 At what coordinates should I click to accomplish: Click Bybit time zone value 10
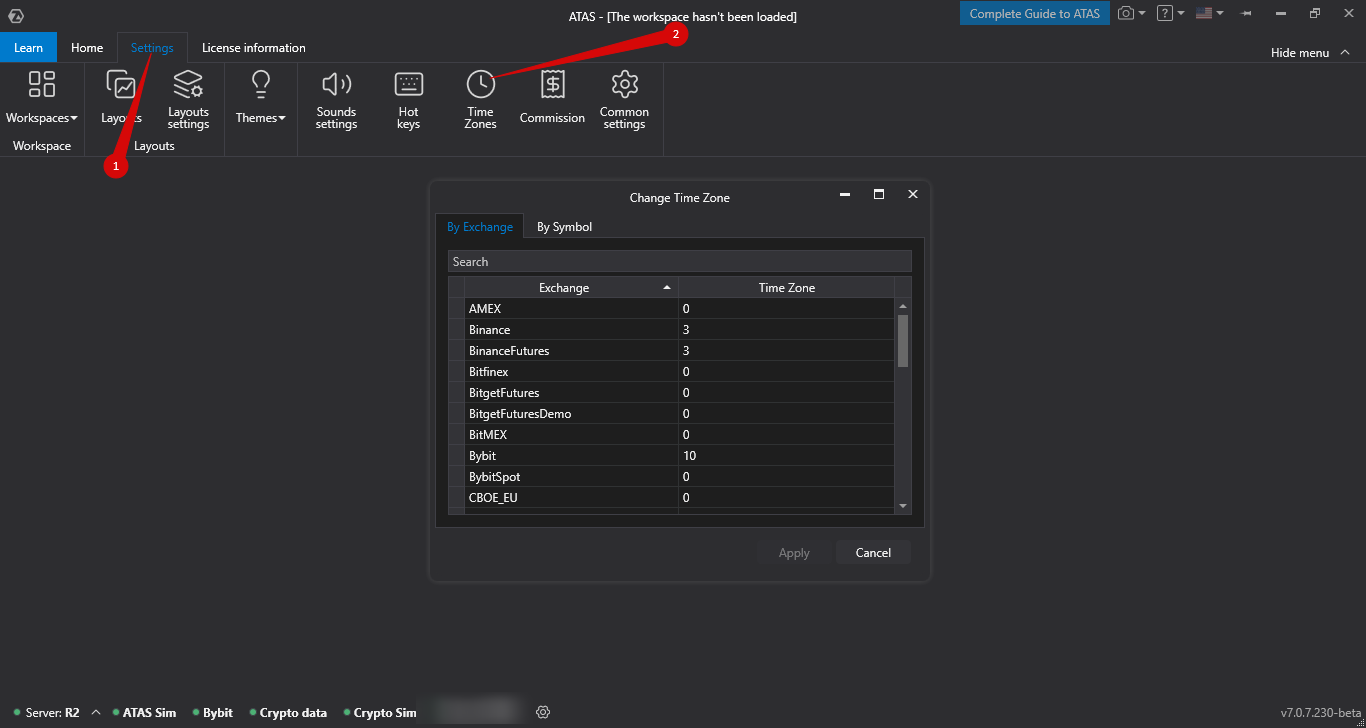pyautogui.click(x=787, y=455)
